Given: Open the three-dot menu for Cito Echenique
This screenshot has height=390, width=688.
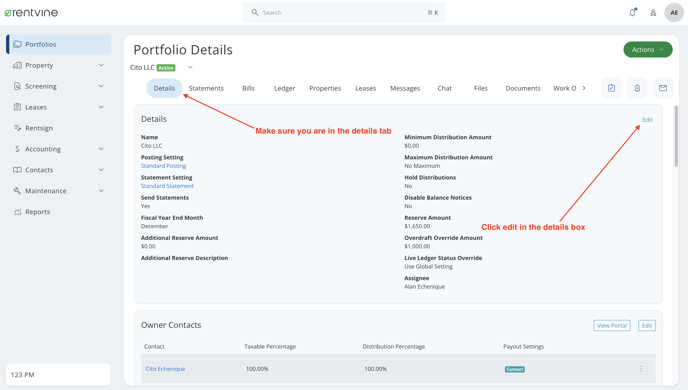Looking at the screenshot, I should pos(641,369).
